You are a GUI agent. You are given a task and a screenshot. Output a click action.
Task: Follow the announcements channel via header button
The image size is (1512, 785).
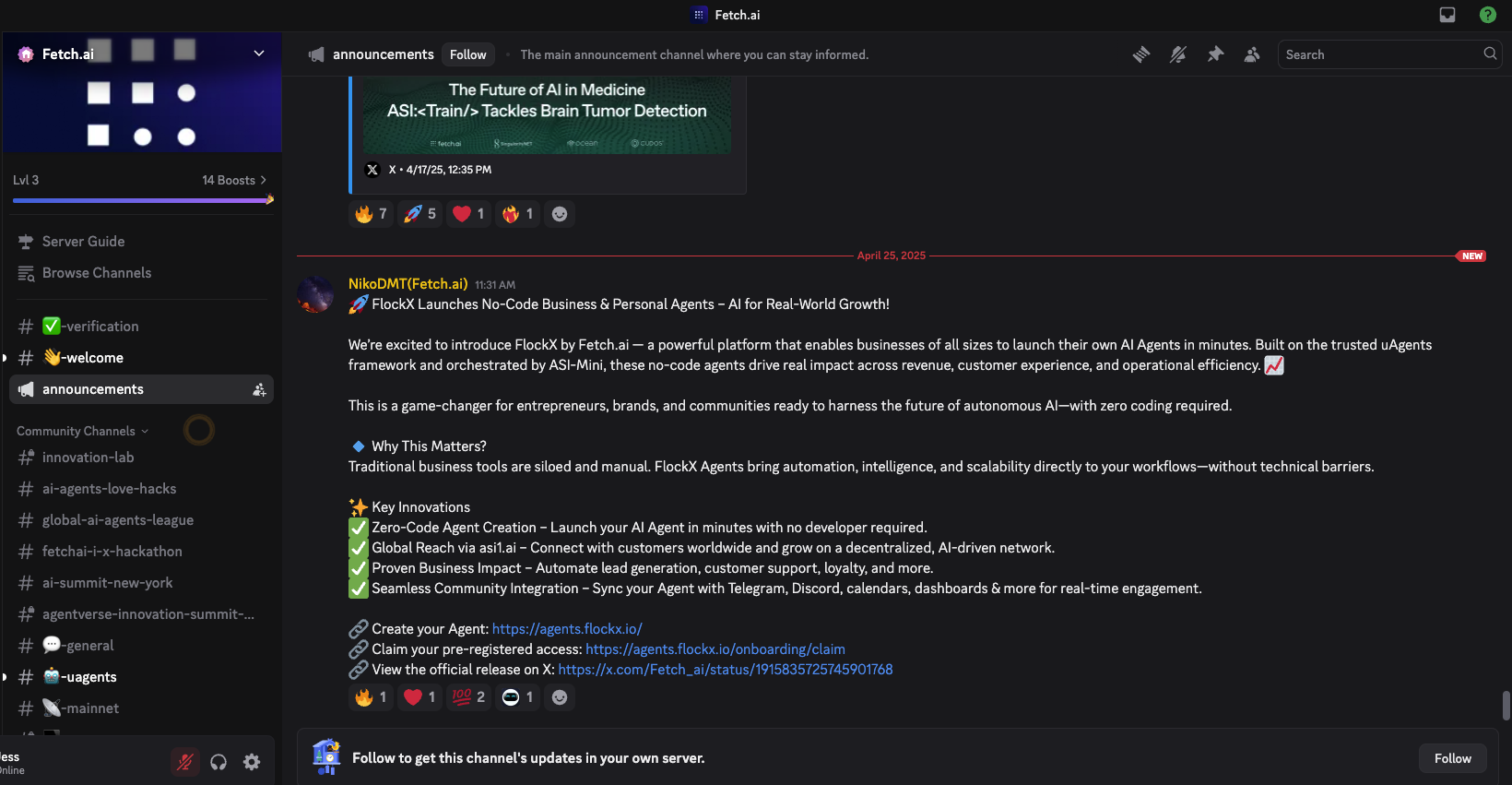467,54
